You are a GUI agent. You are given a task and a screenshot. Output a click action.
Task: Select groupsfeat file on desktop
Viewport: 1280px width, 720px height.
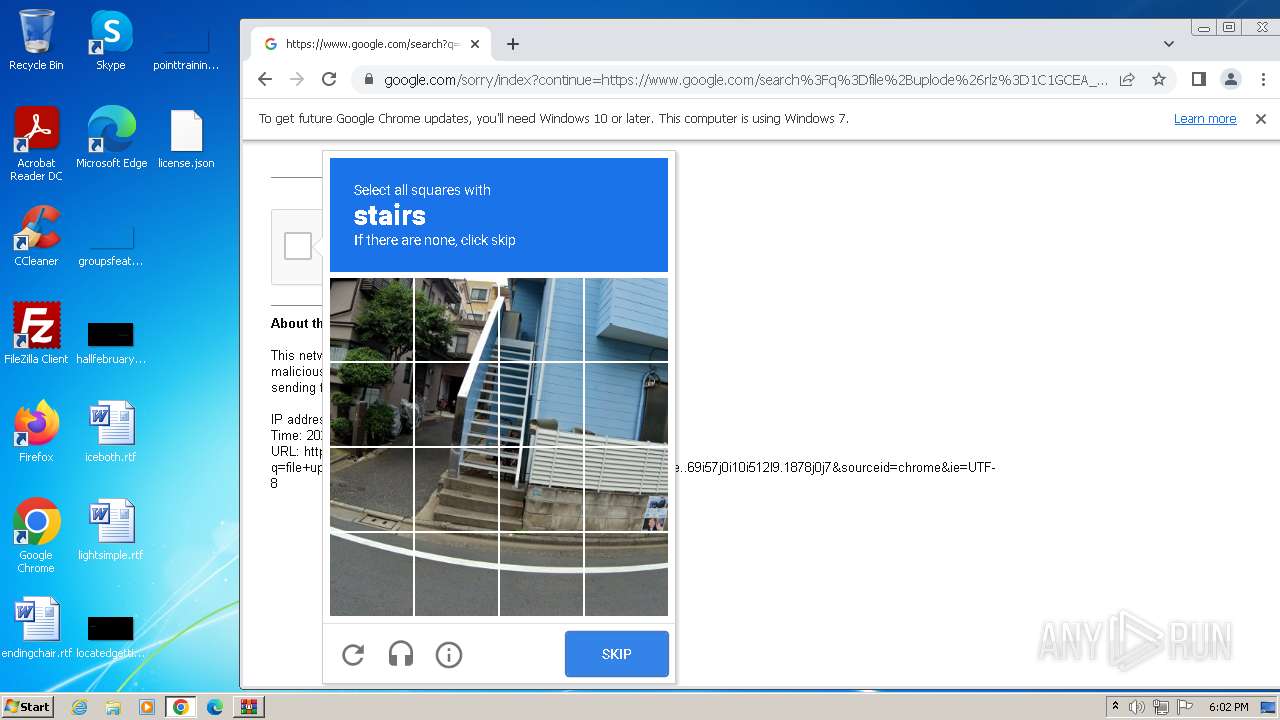tap(111, 246)
